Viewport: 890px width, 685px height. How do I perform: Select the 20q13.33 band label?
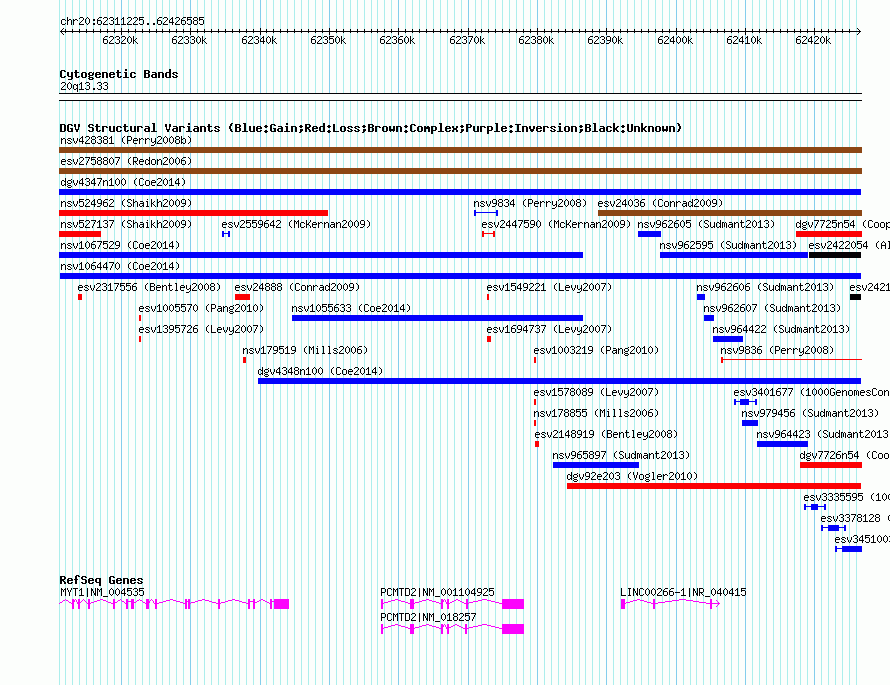84,86
